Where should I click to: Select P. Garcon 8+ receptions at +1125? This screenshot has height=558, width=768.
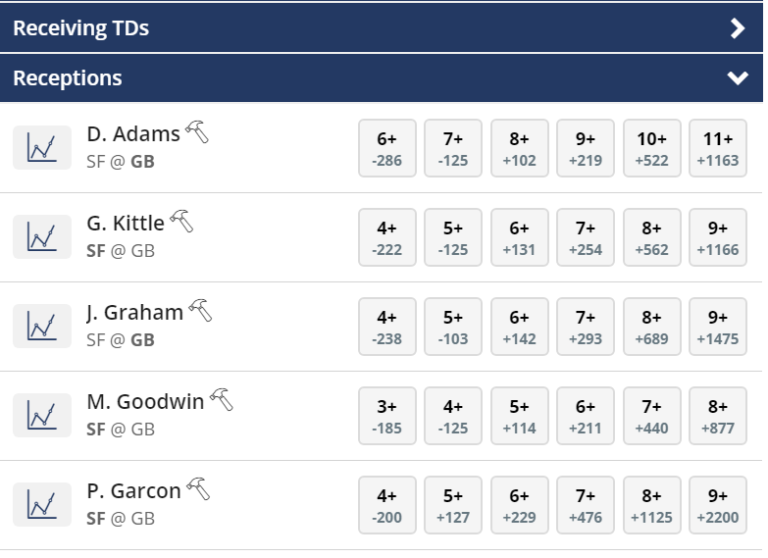click(651, 505)
